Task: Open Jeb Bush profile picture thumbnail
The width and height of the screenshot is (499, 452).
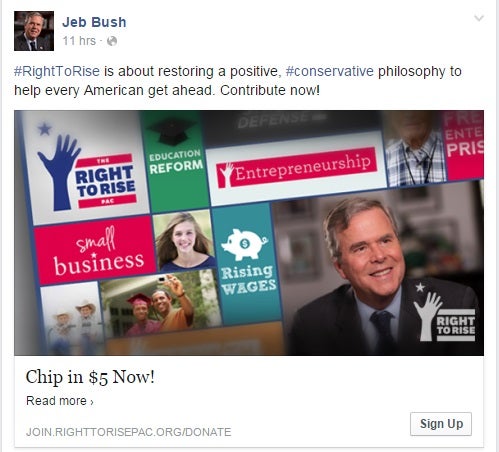Action: point(34,31)
